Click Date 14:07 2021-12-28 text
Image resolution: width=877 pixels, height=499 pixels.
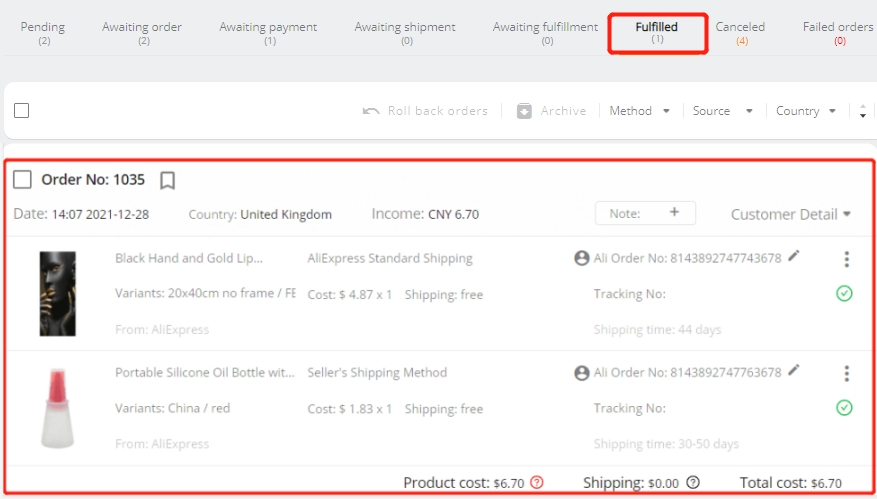tap(81, 214)
